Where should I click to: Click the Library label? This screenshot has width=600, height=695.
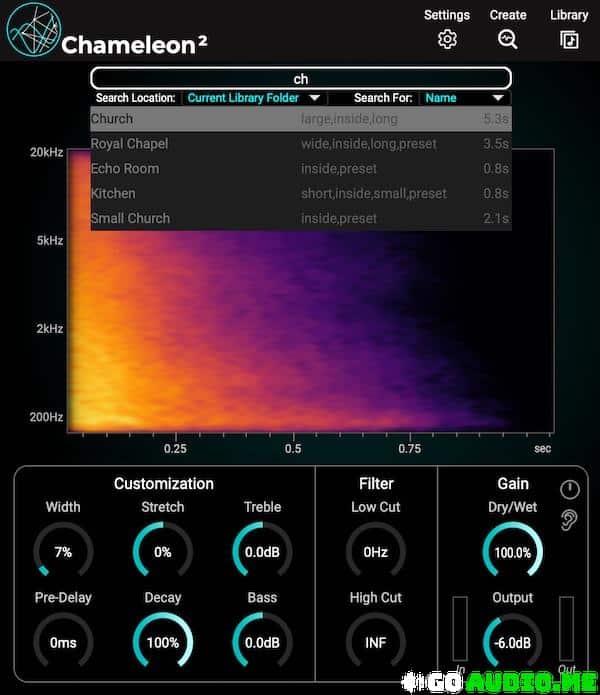[x=569, y=15]
